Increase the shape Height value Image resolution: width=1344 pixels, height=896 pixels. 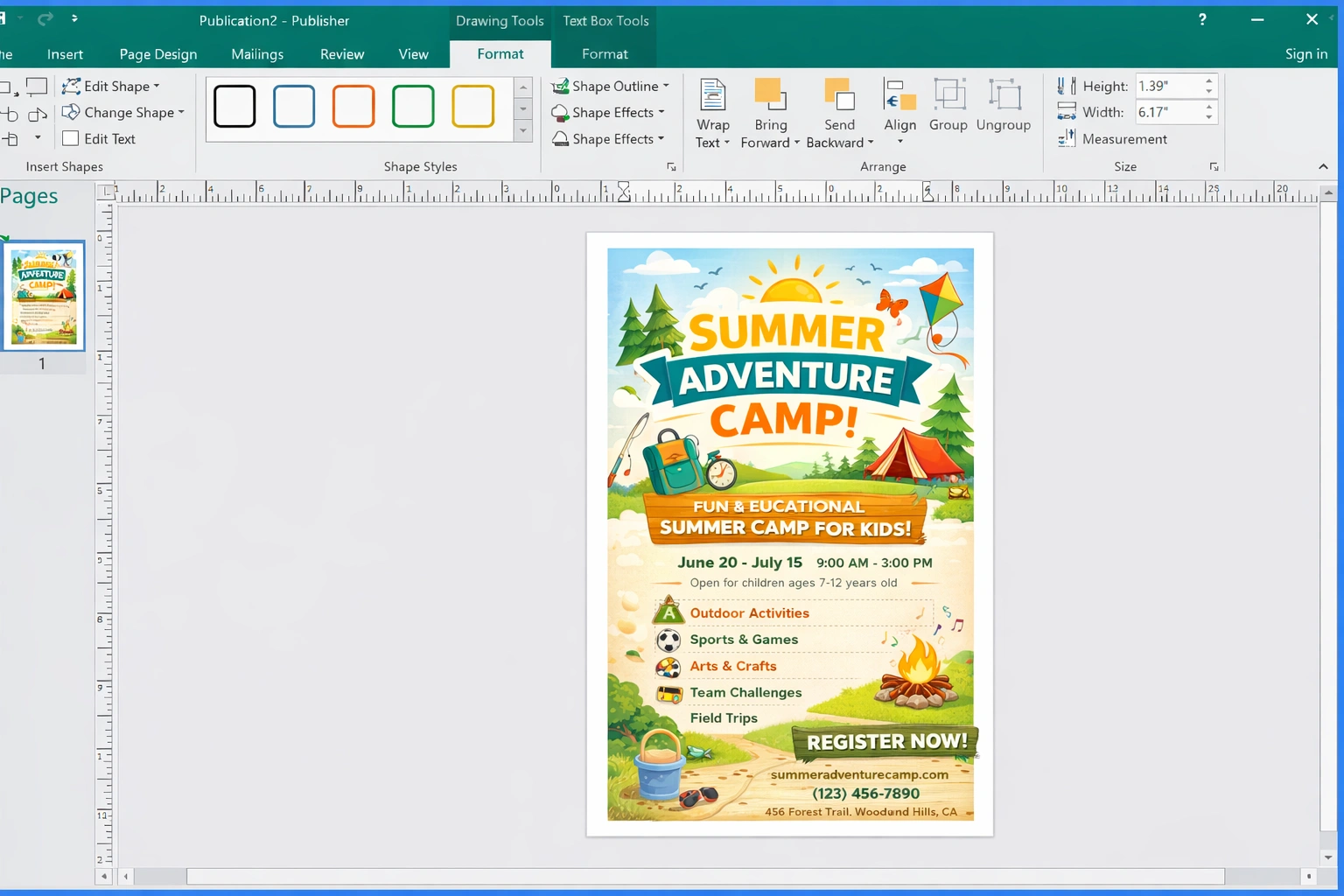click(1210, 80)
